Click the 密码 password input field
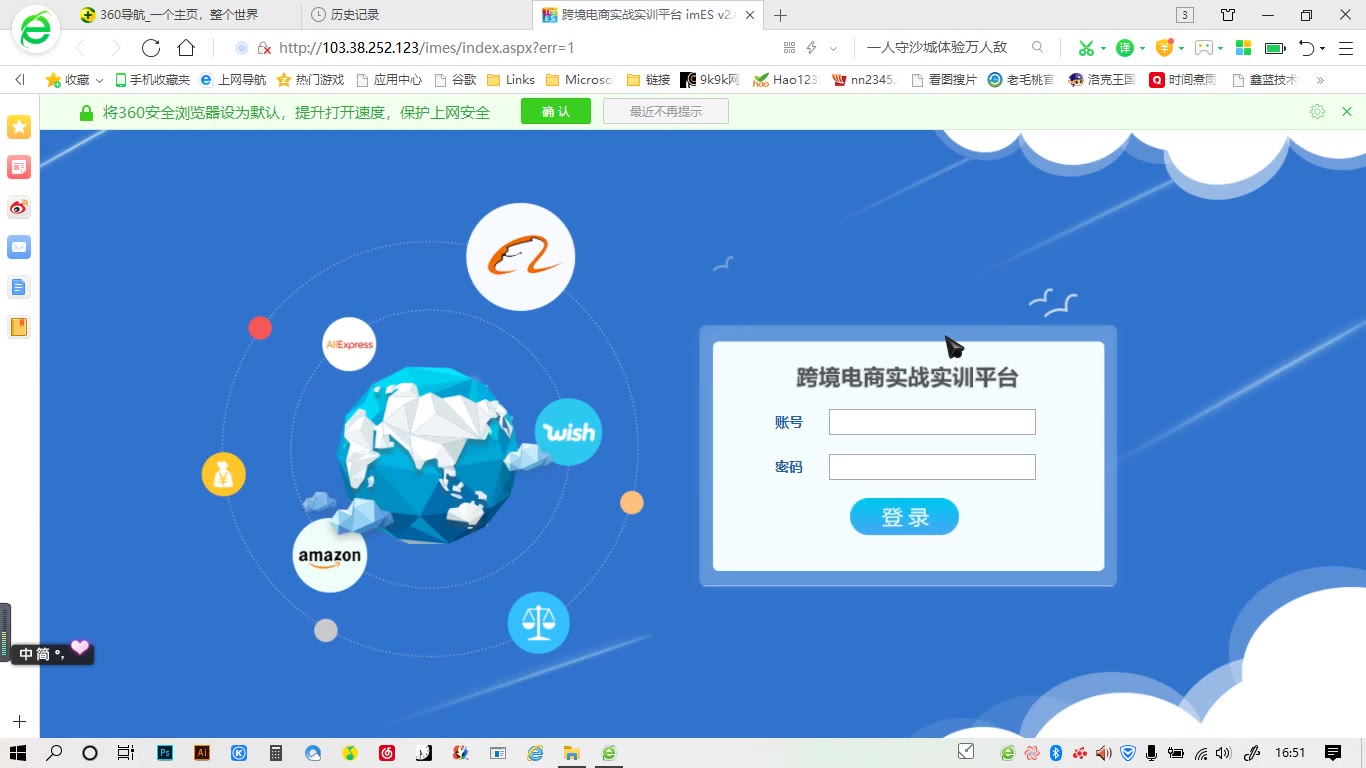1366x768 pixels. (932, 467)
